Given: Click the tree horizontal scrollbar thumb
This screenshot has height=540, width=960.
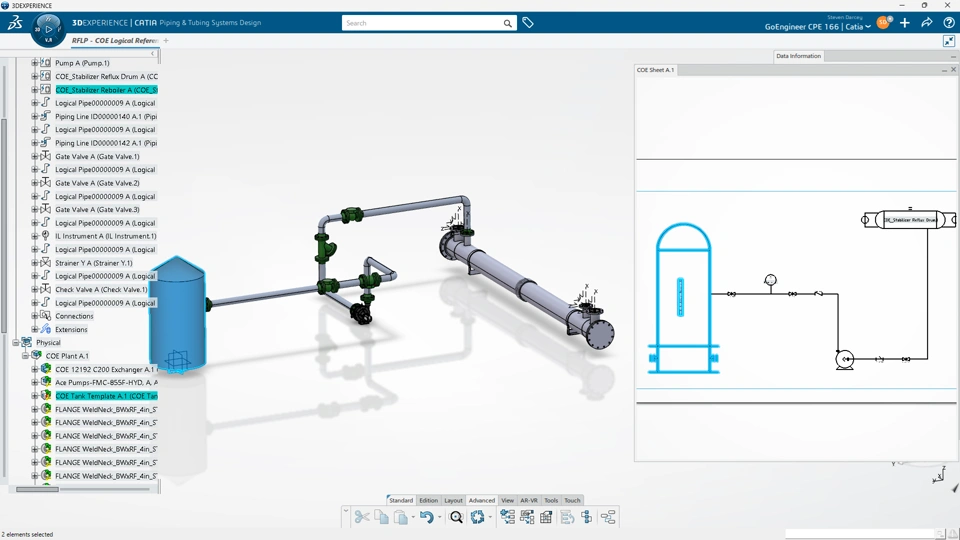Looking at the screenshot, I should point(37,489).
